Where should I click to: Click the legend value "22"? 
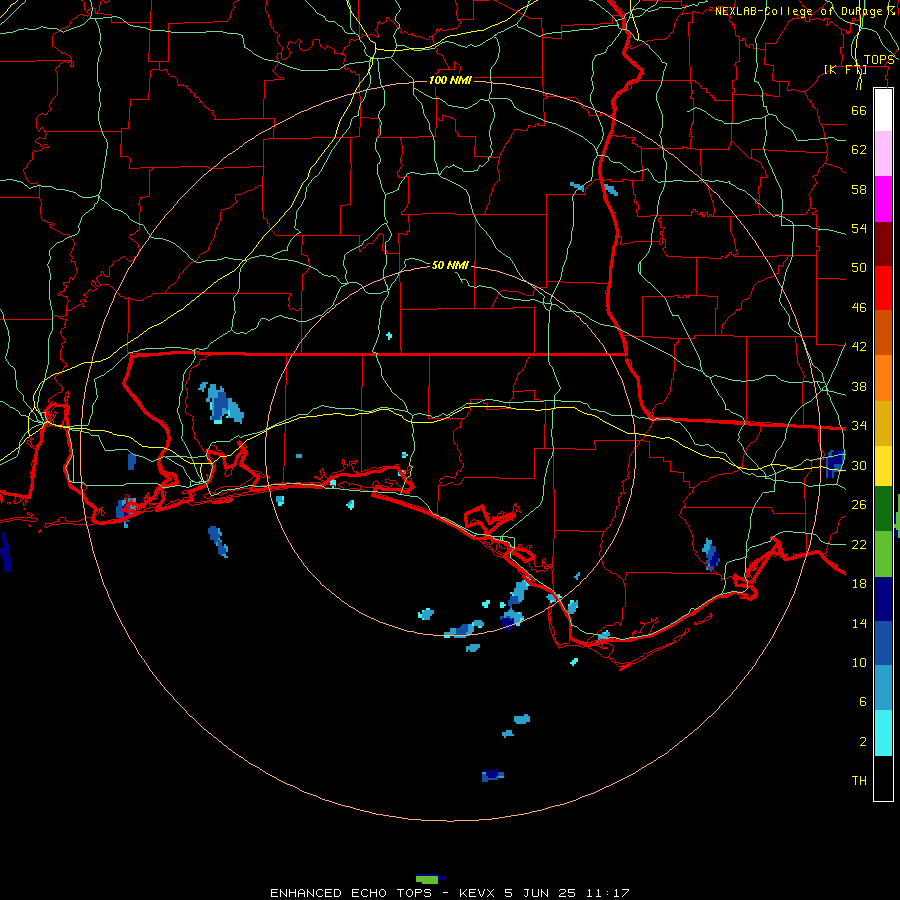859,544
